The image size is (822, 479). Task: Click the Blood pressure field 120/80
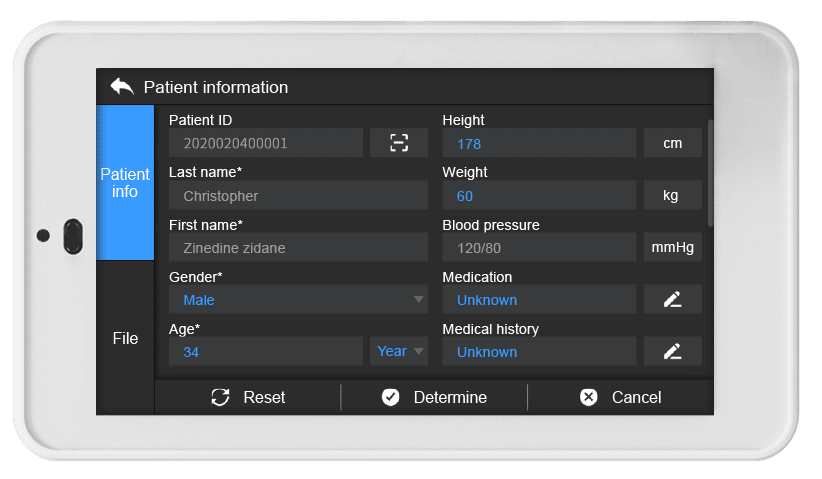click(539, 247)
